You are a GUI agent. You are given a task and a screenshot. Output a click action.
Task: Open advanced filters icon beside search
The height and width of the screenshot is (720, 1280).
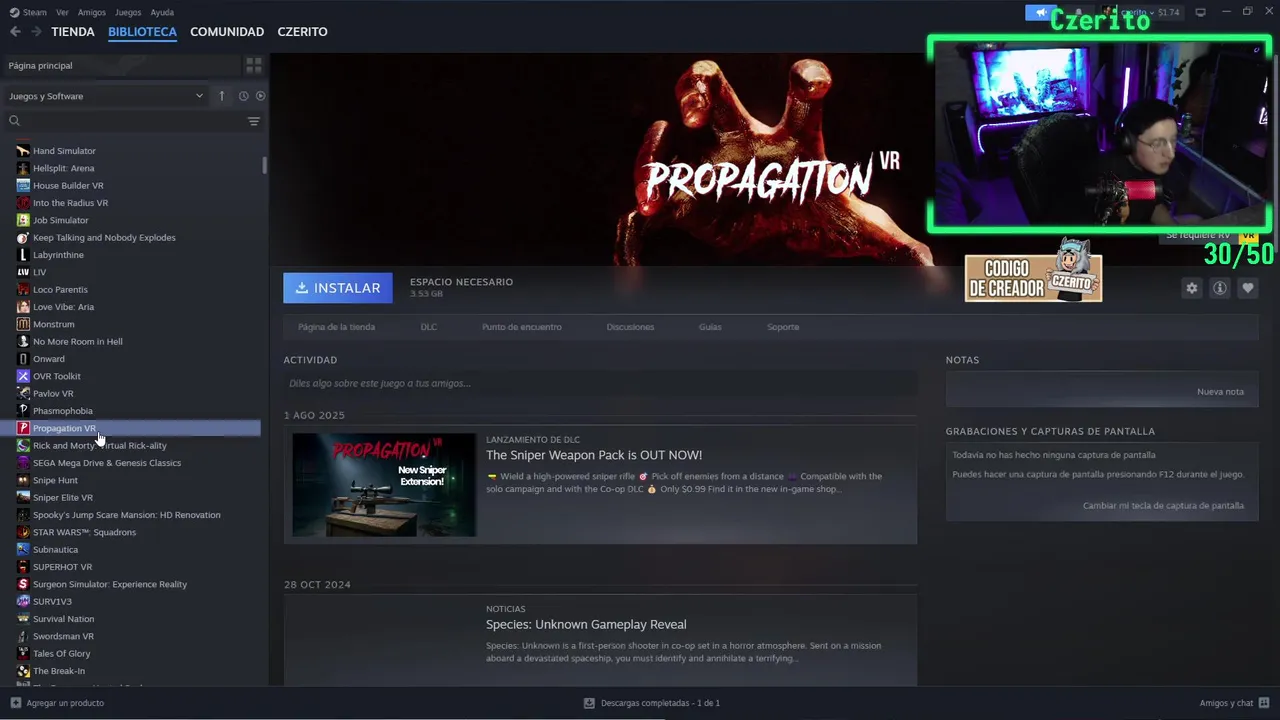tap(254, 121)
